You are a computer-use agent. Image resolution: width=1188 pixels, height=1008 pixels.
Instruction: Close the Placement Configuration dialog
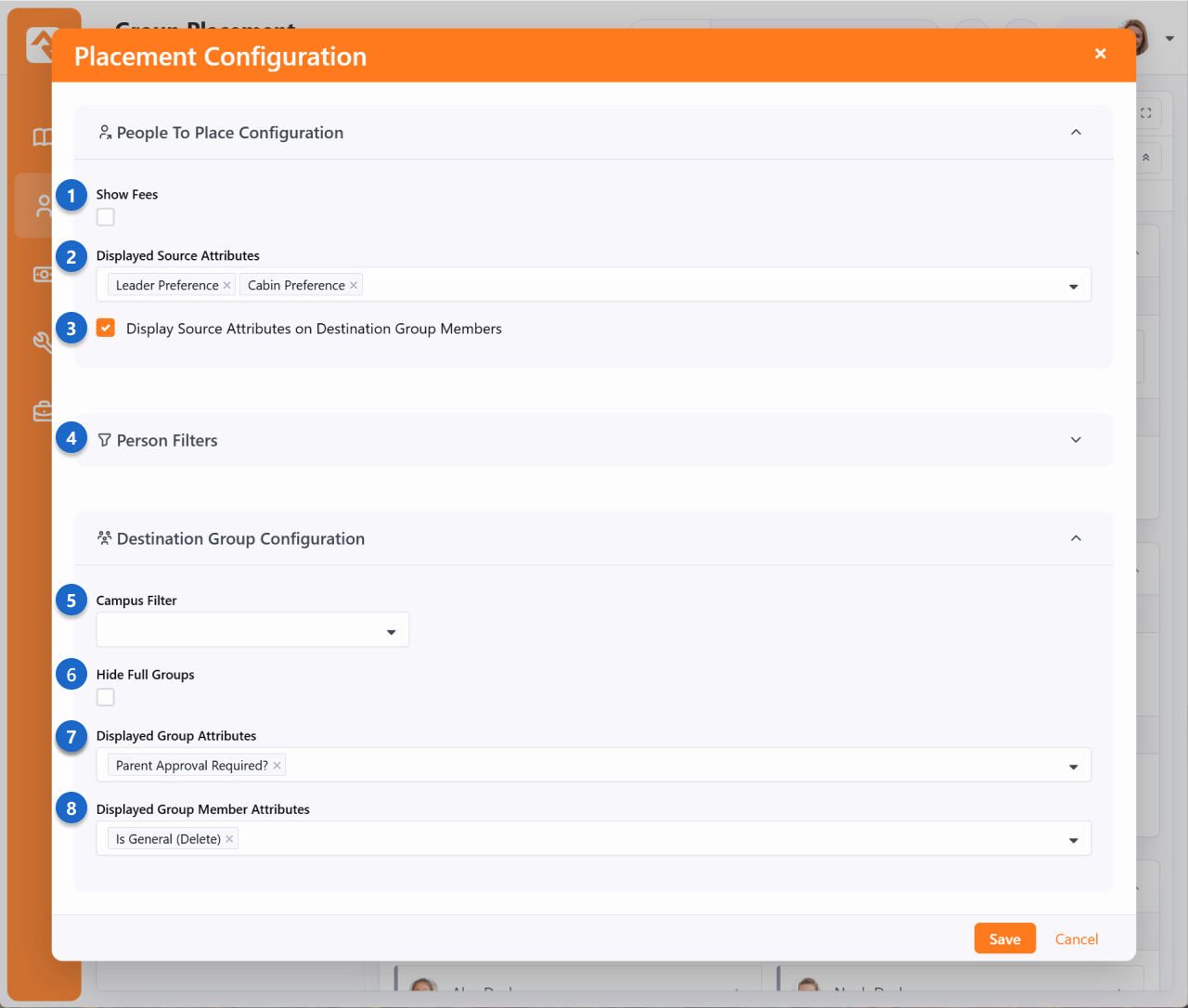pos(1100,54)
